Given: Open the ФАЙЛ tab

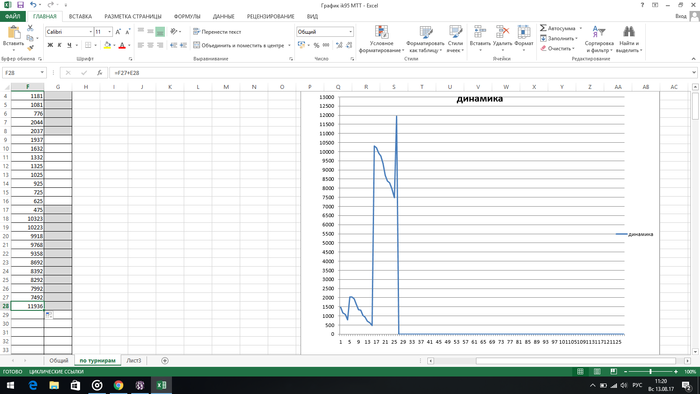Looking at the screenshot, I should [12, 17].
